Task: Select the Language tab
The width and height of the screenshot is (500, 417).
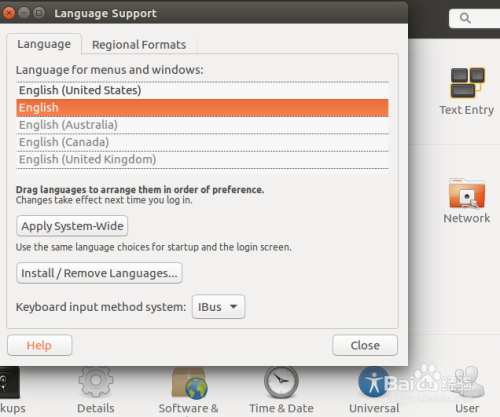Action: (x=44, y=44)
